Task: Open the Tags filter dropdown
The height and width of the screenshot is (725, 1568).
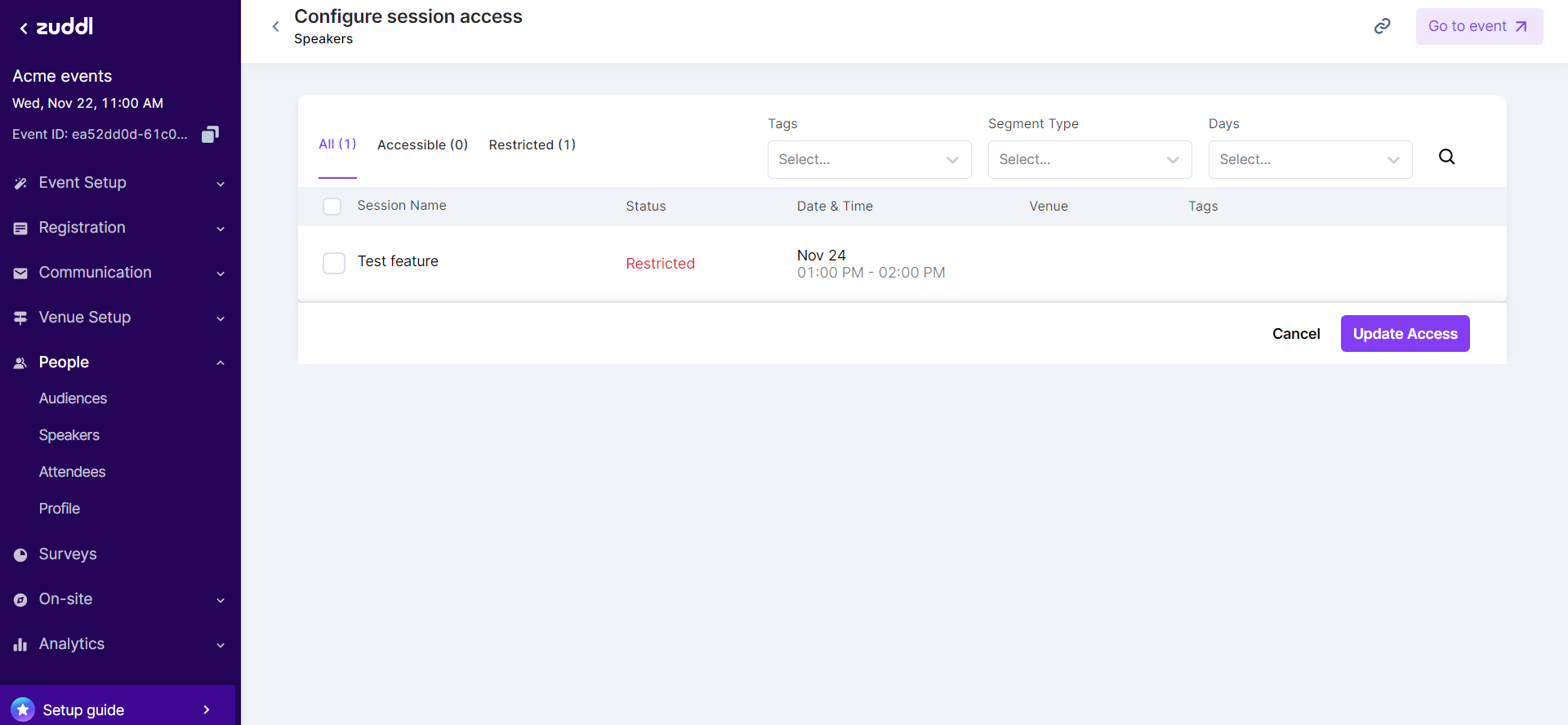Action: coord(869,159)
